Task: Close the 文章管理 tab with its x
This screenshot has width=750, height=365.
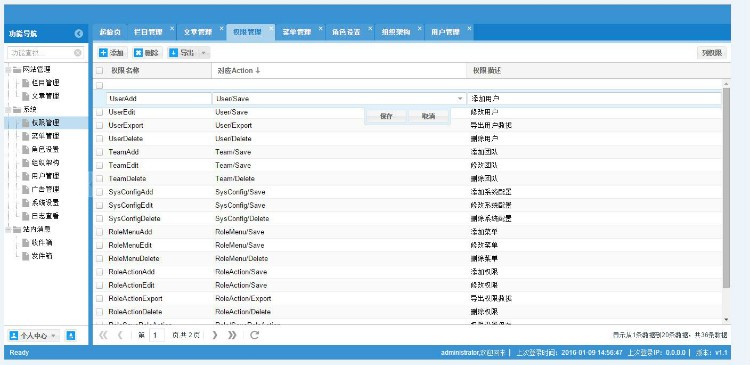Action: 221,29
